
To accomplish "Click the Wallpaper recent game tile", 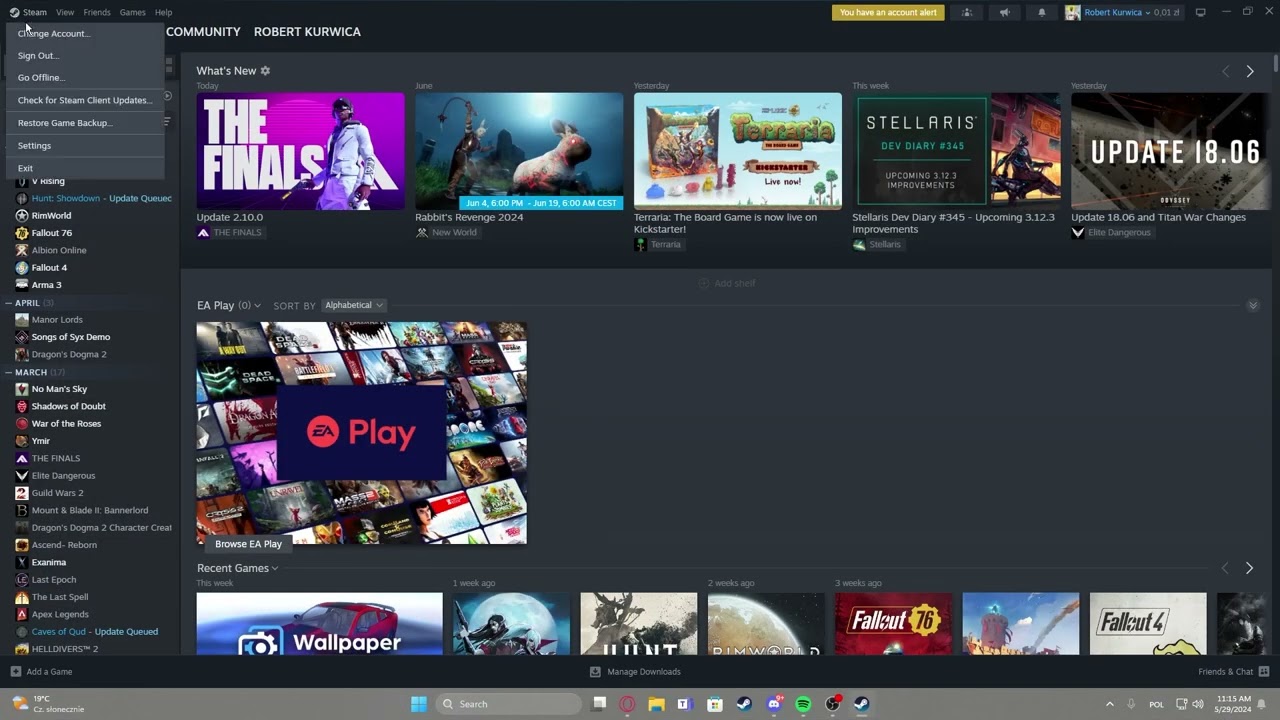I will (319, 624).
